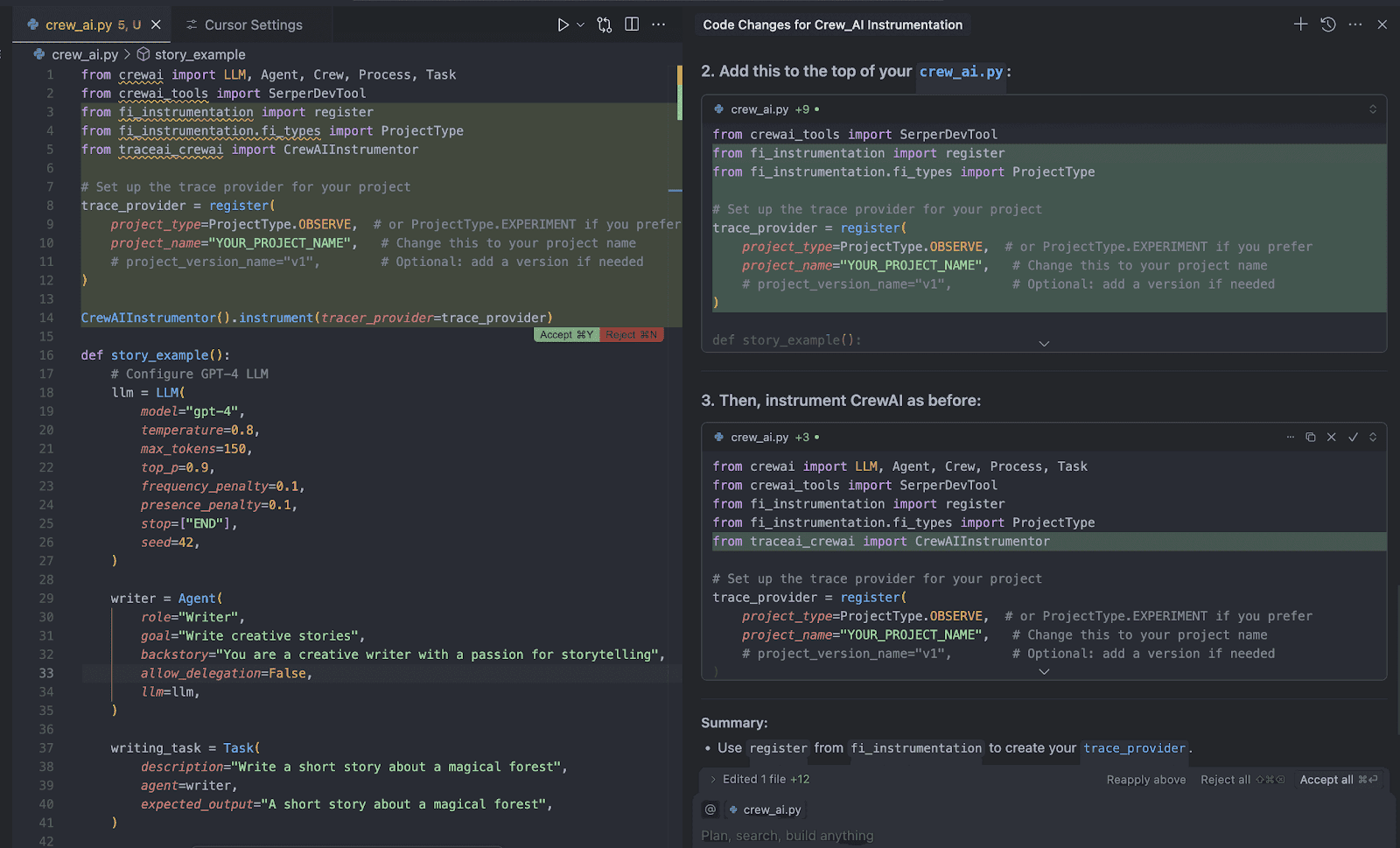The height and width of the screenshot is (848, 1400).
Task: Click the editor overview ruler diff marker at top
Action: 679,92
